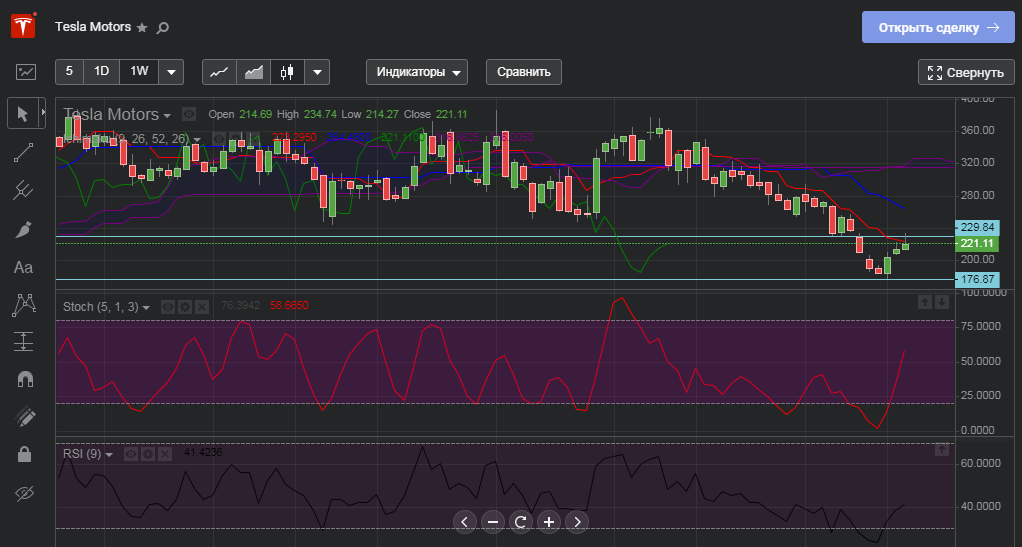
Task: Enable the magnet snap tool
Action: (25, 379)
